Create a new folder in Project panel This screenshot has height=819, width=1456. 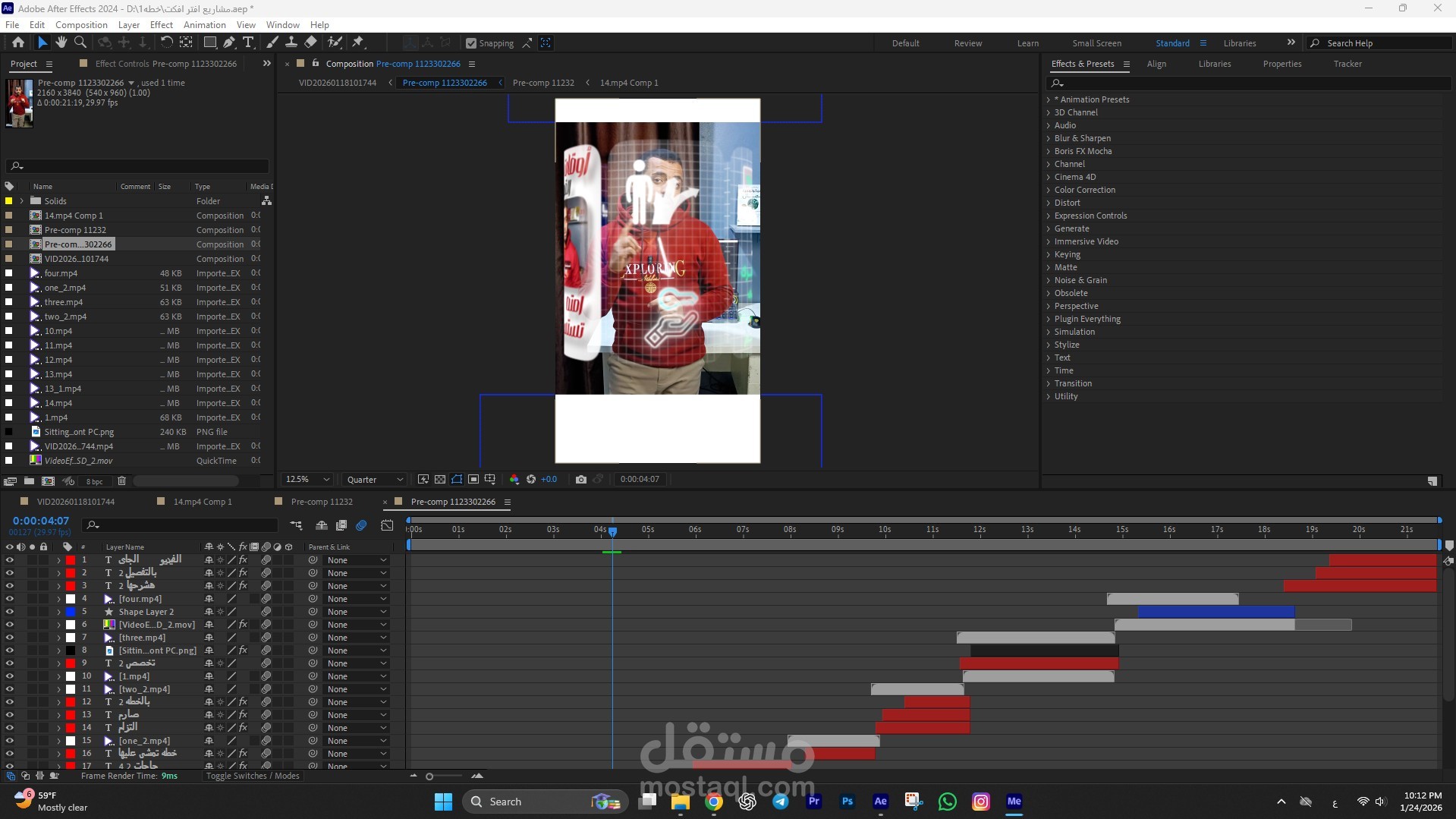click(29, 480)
